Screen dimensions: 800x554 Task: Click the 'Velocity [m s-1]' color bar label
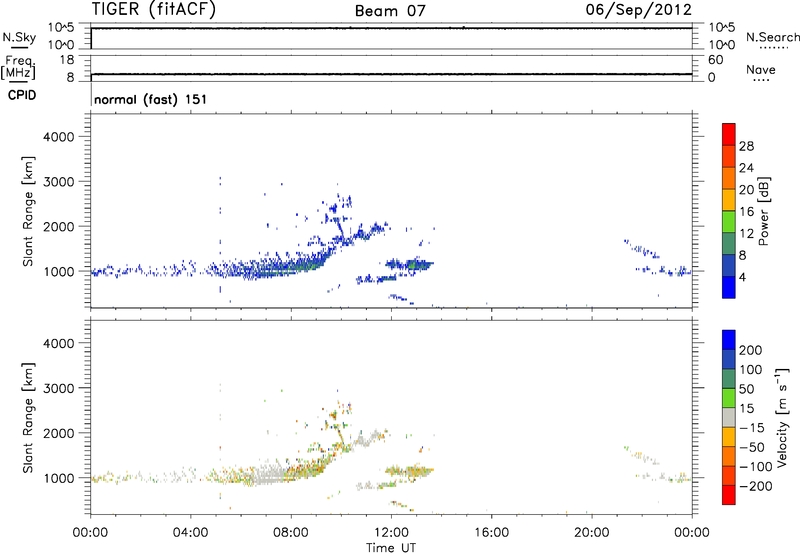(x=783, y=417)
